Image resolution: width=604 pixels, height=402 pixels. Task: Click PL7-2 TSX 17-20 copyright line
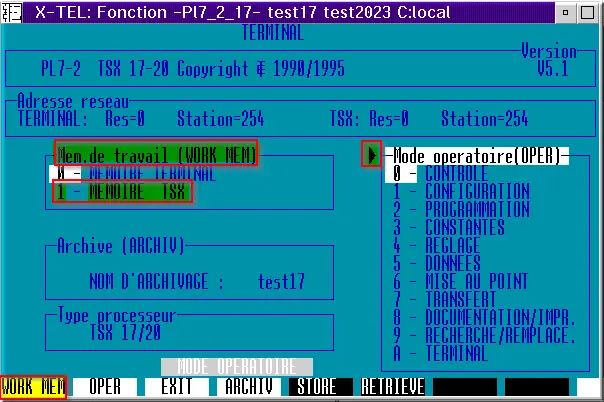[193, 69]
